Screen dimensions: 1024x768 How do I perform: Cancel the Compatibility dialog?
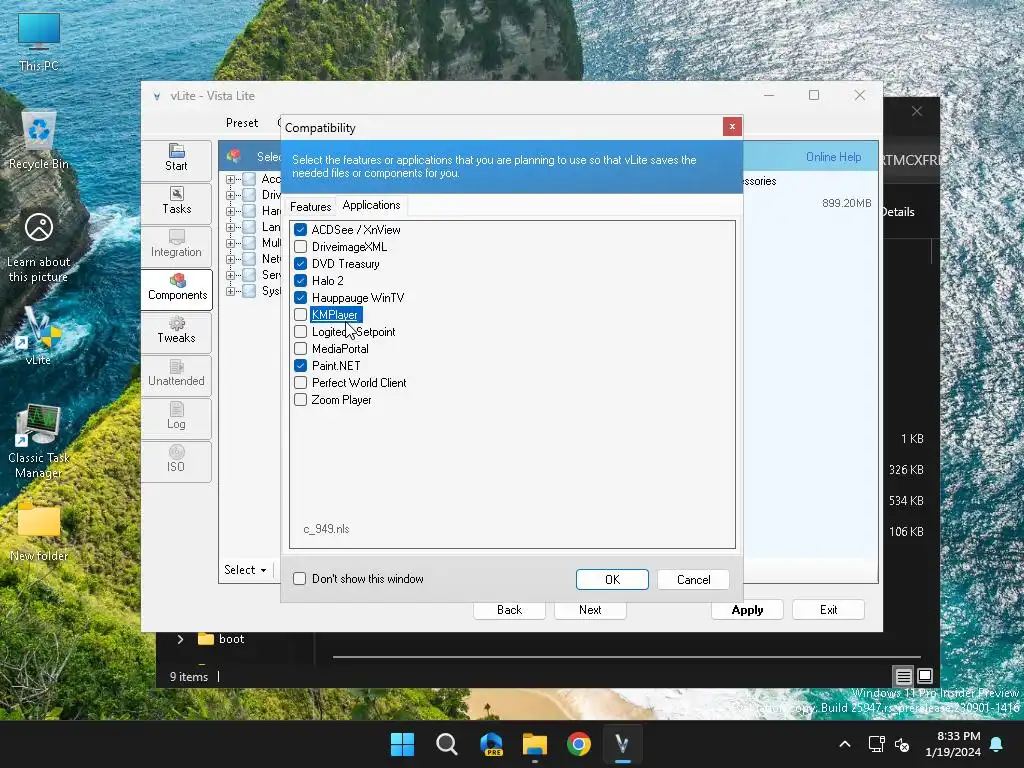tap(693, 579)
